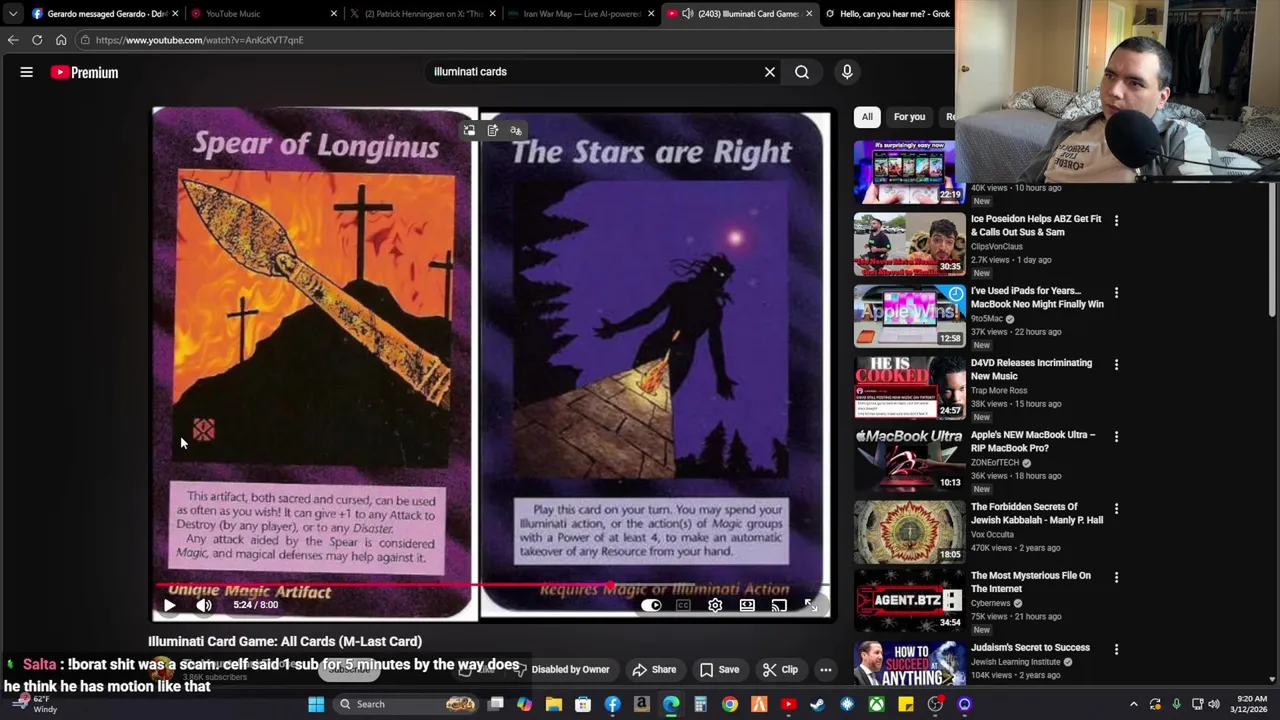Viewport: 1280px width, 720px height.
Task: Toggle the autoplay switch in player
Action: click(x=651, y=605)
